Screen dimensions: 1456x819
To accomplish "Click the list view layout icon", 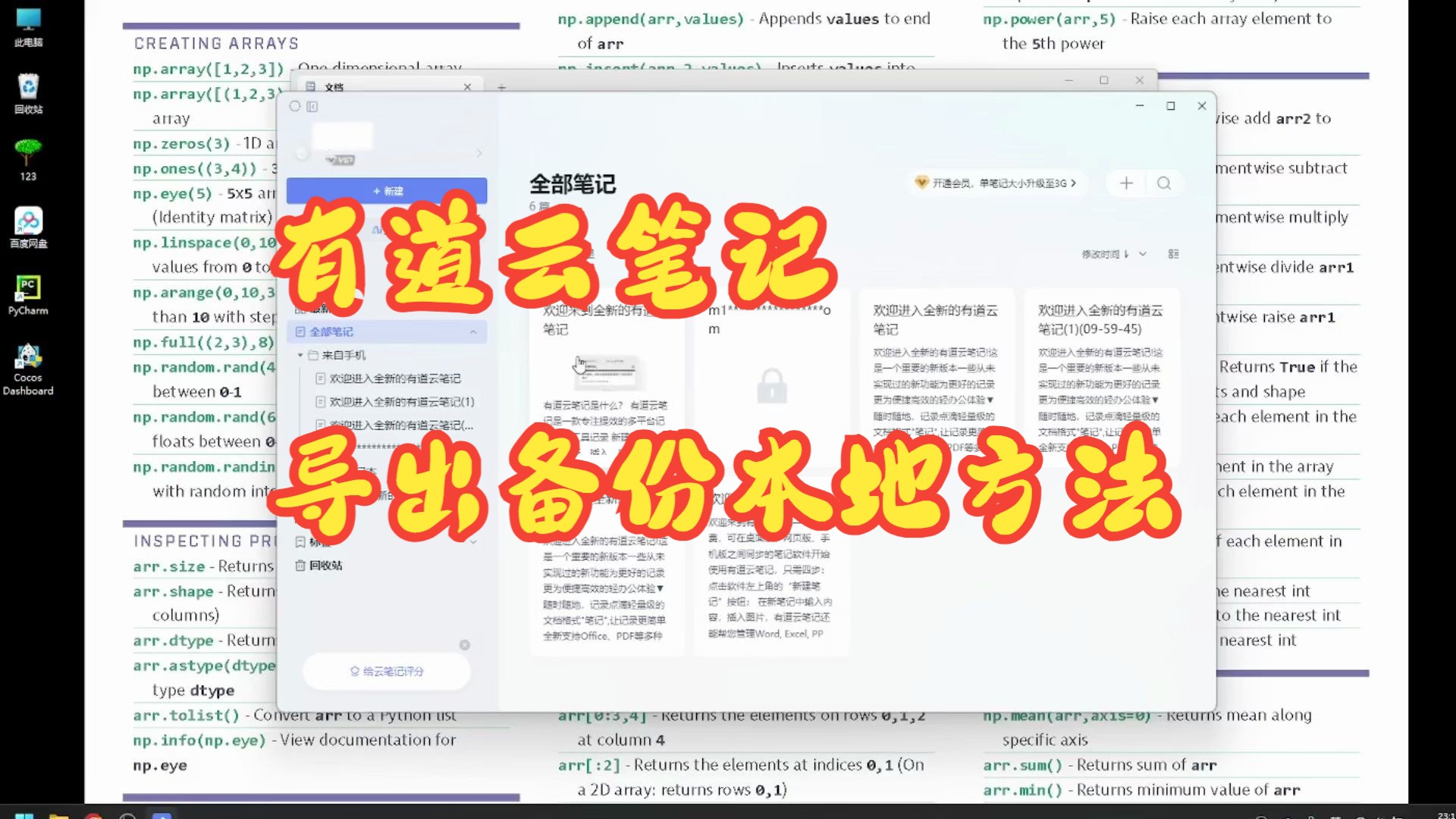I will pyautogui.click(x=1174, y=254).
